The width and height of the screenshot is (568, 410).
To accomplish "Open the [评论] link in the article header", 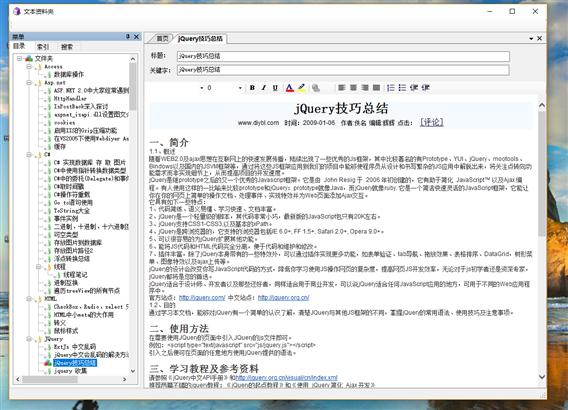I will (x=431, y=122).
